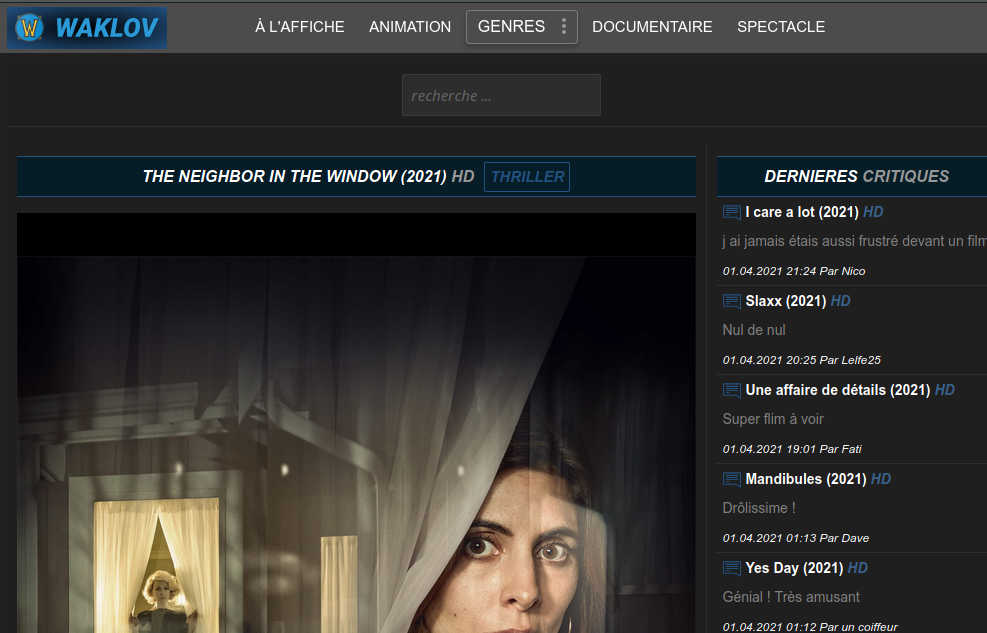Click the Dernières Critiques header
This screenshot has width=987, height=633.
[856, 176]
